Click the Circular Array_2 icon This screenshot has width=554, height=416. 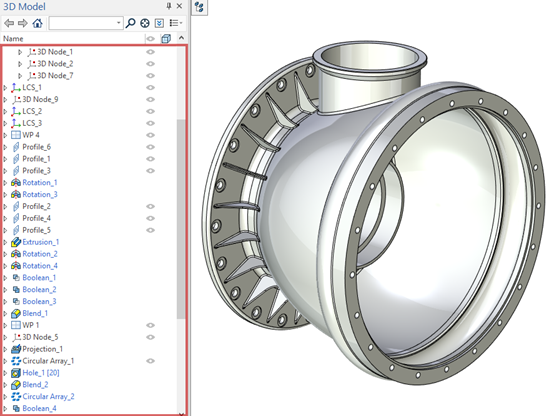tap(16, 397)
